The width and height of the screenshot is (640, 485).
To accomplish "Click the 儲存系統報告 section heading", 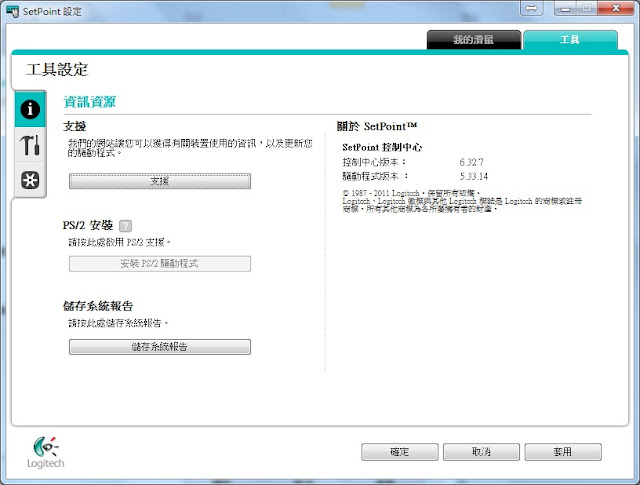I will pos(98,306).
